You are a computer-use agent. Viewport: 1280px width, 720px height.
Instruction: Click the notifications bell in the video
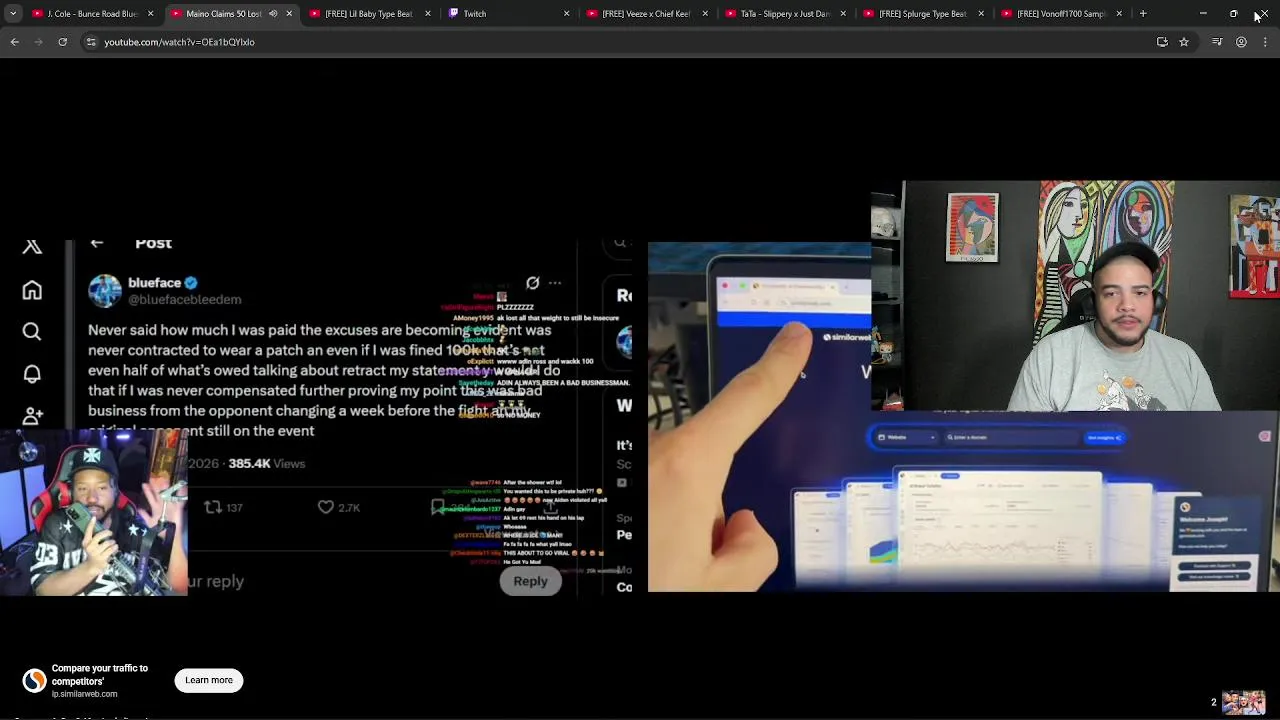point(32,373)
